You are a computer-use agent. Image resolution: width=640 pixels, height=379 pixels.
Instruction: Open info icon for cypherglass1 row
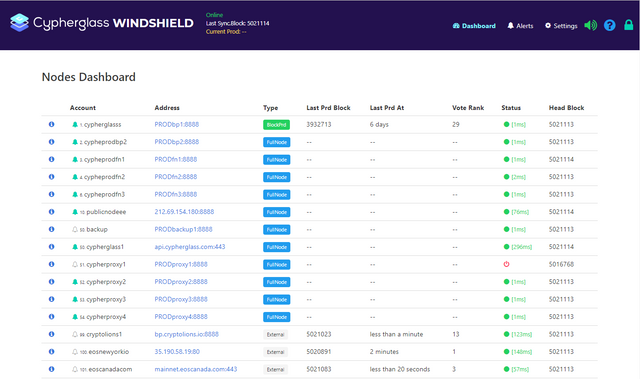(51, 246)
